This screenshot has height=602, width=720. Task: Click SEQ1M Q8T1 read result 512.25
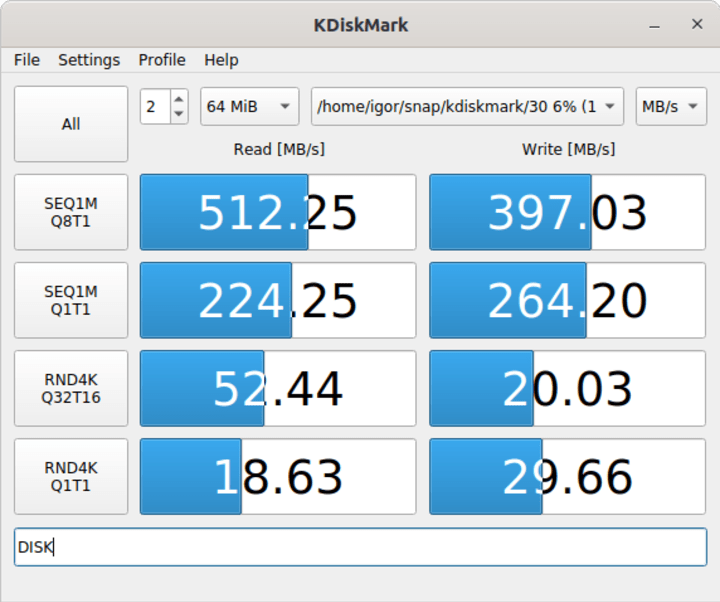[x=278, y=212]
